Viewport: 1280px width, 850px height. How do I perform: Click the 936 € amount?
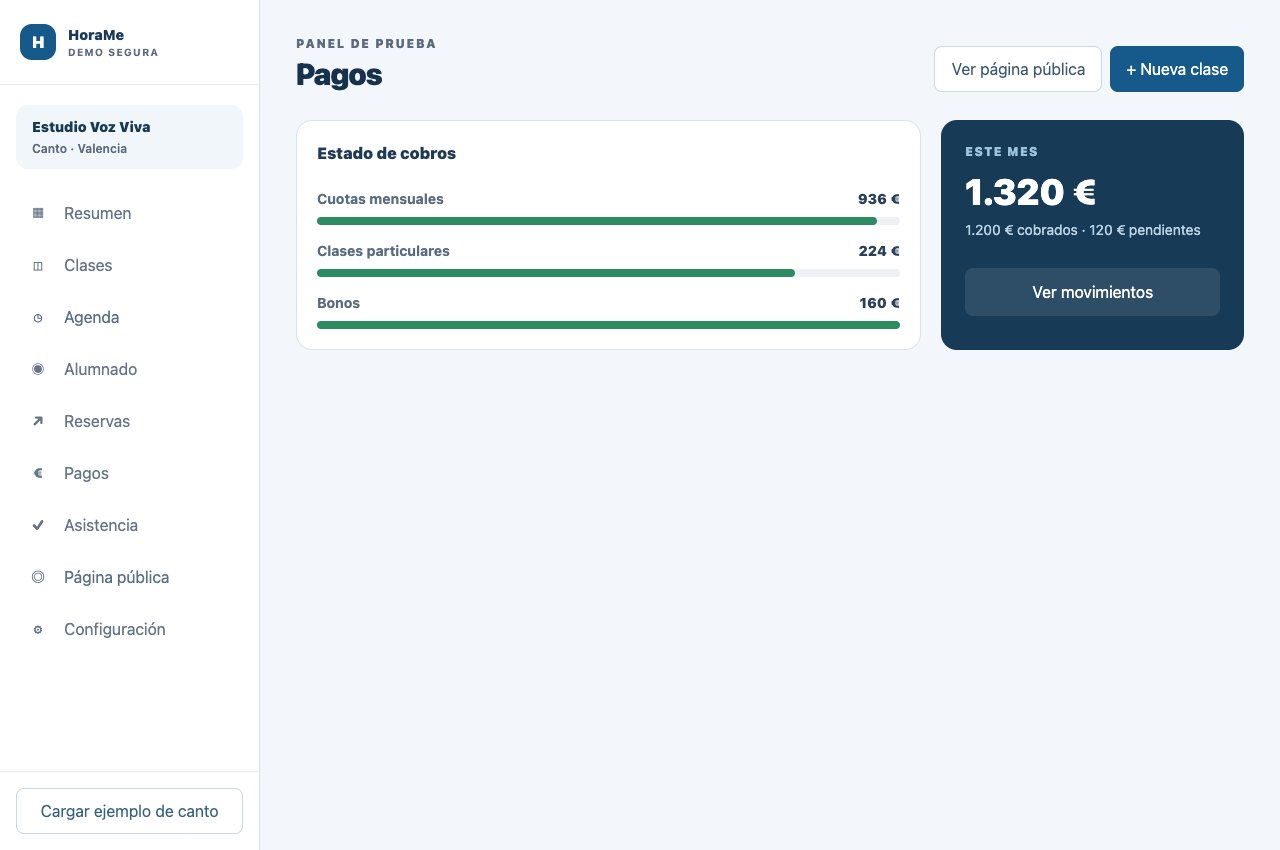[x=879, y=199]
